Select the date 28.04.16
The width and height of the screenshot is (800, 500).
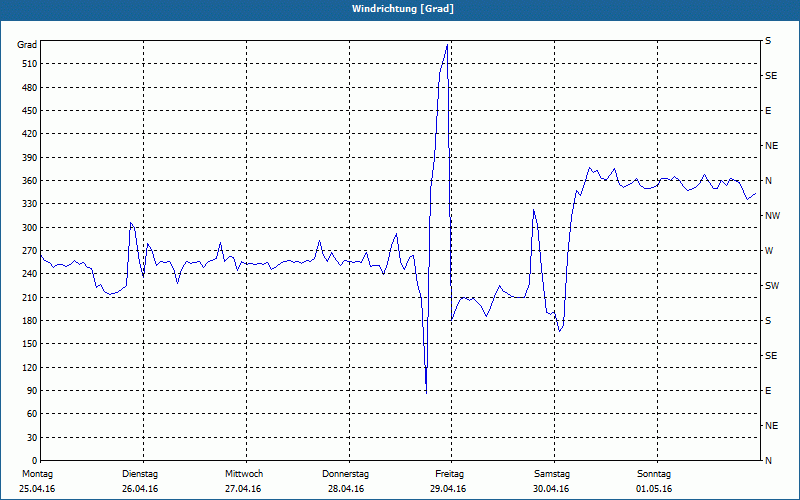[x=346, y=489]
